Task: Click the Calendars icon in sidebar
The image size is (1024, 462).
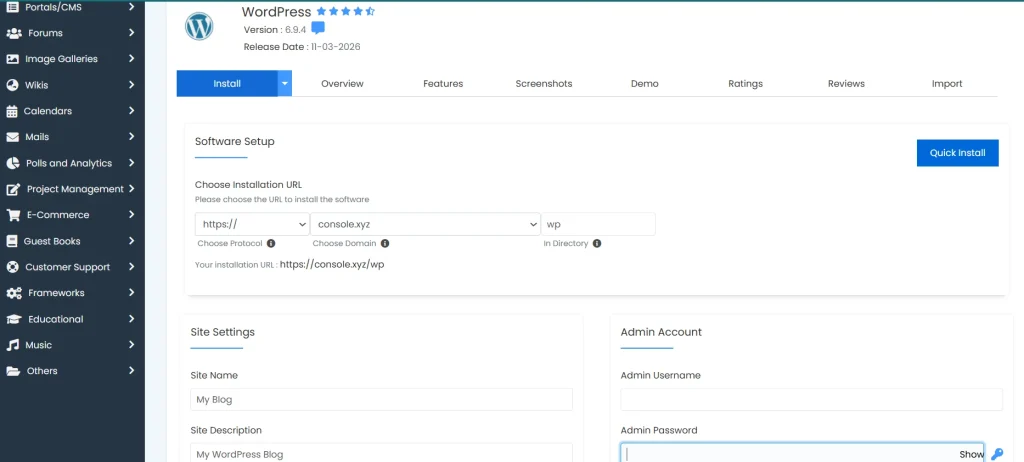Action: (12, 111)
